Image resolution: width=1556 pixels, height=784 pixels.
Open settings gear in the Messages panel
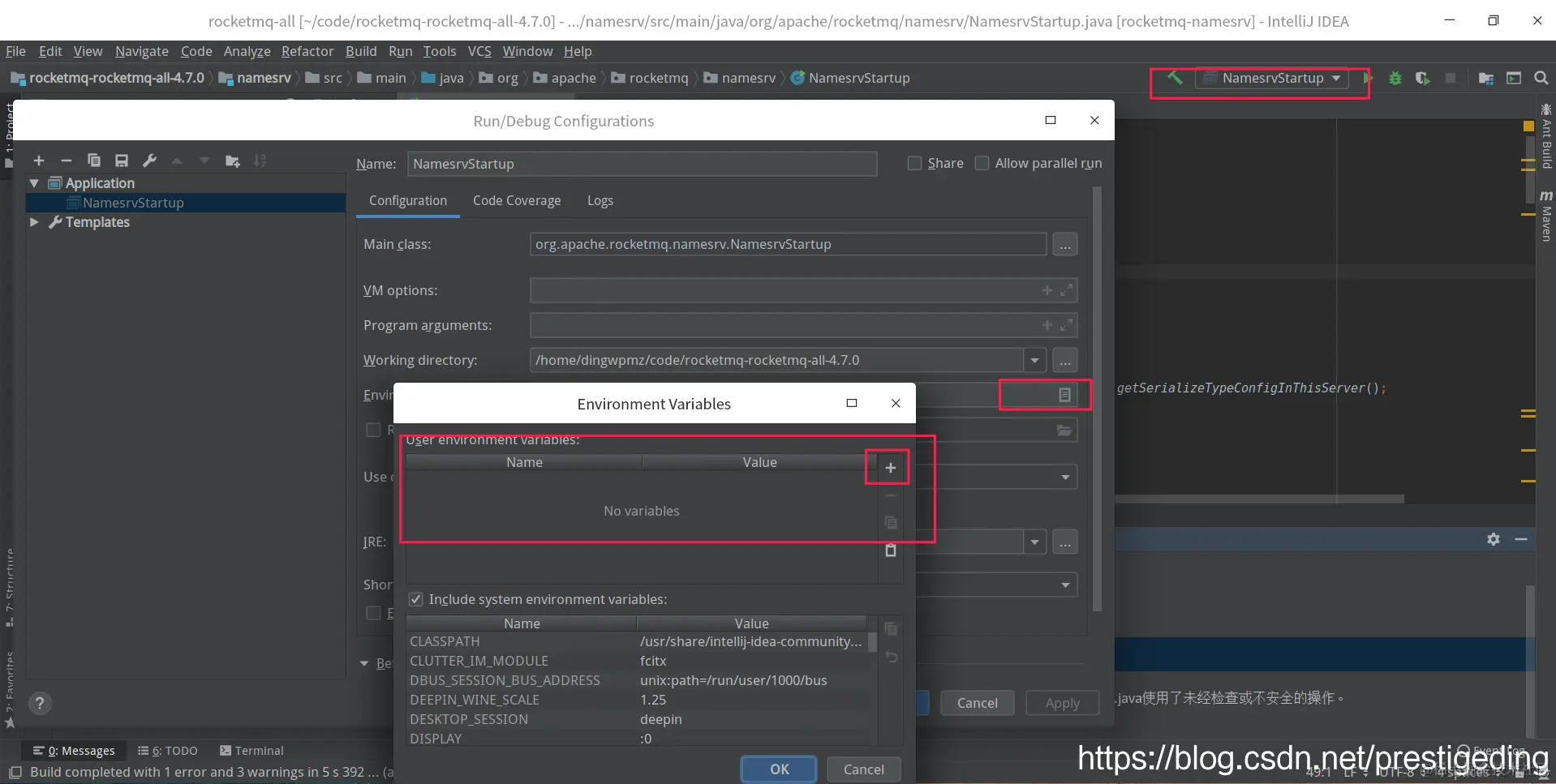(1494, 539)
